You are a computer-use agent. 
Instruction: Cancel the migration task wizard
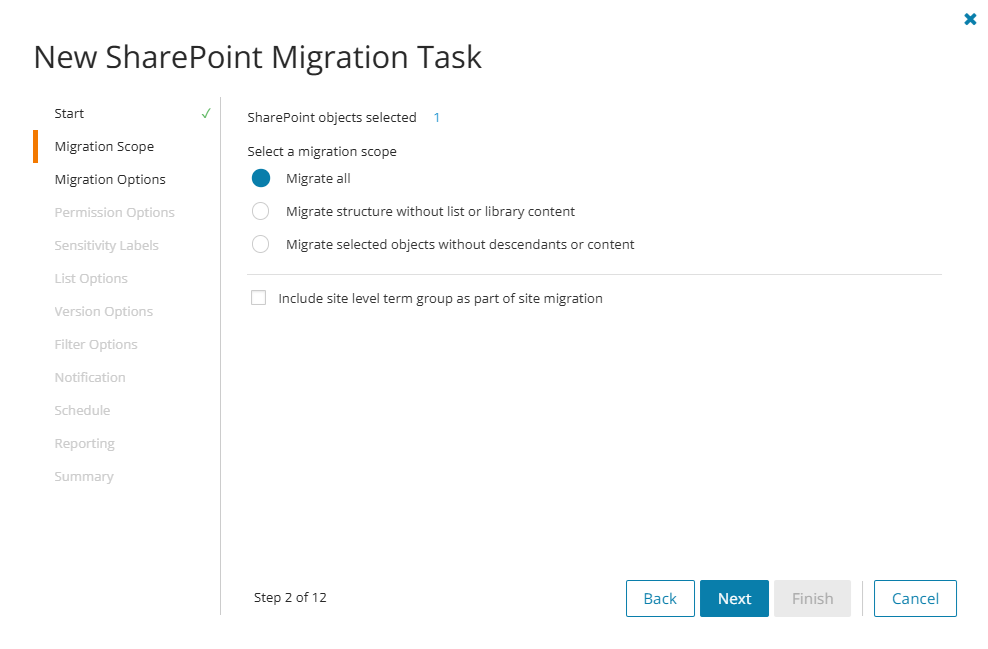pyautogui.click(x=915, y=598)
